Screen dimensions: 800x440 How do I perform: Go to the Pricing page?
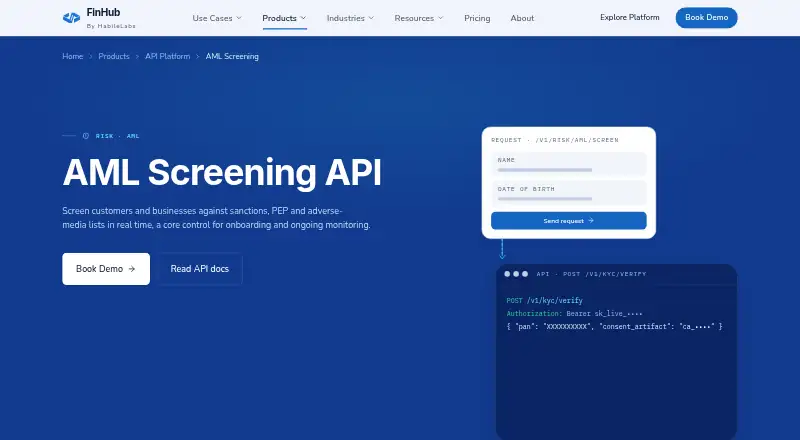pos(477,18)
